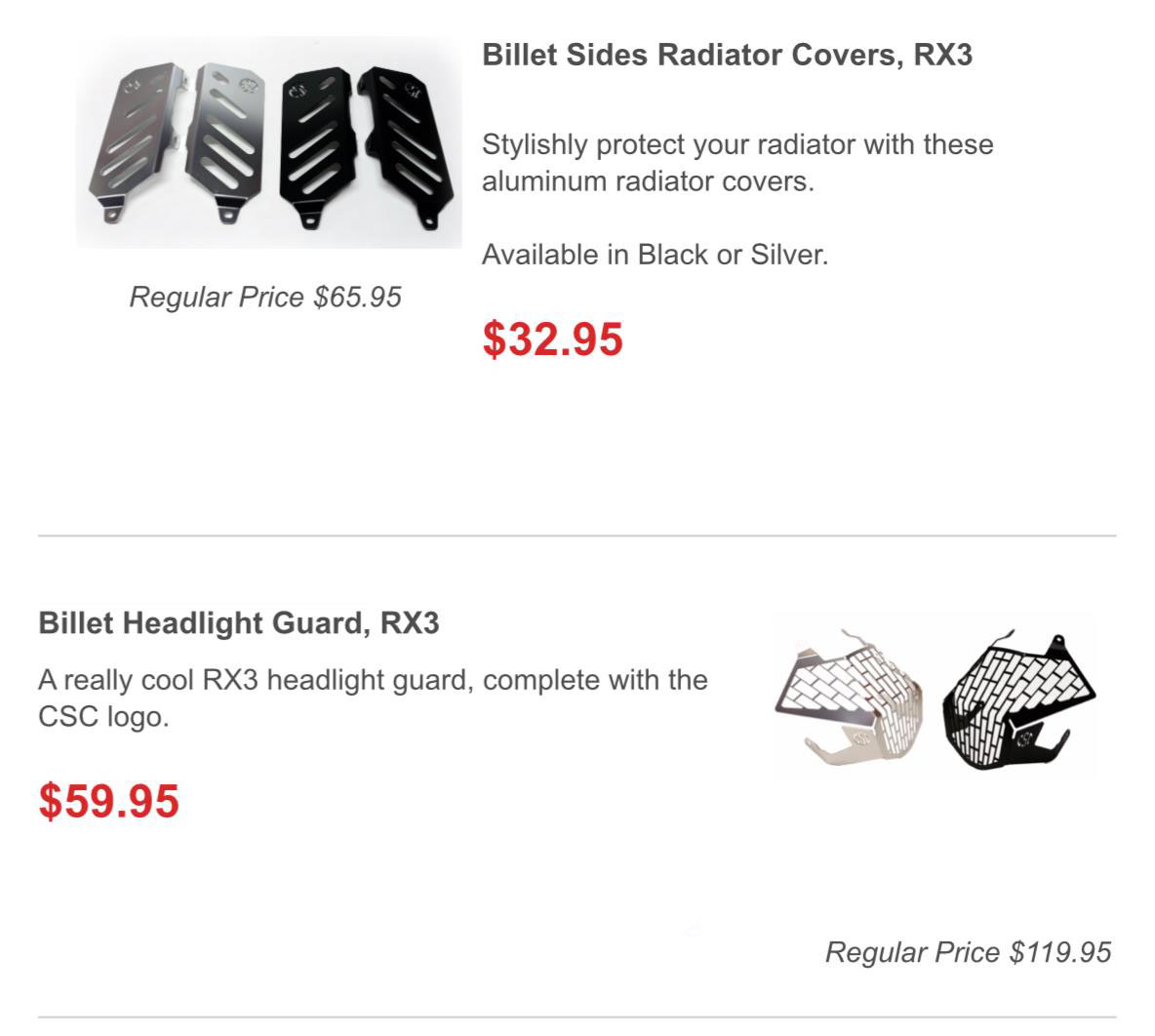Click the radiator covers product photo
The height and width of the screenshot is (1036, 1155).
coord(269,142)
